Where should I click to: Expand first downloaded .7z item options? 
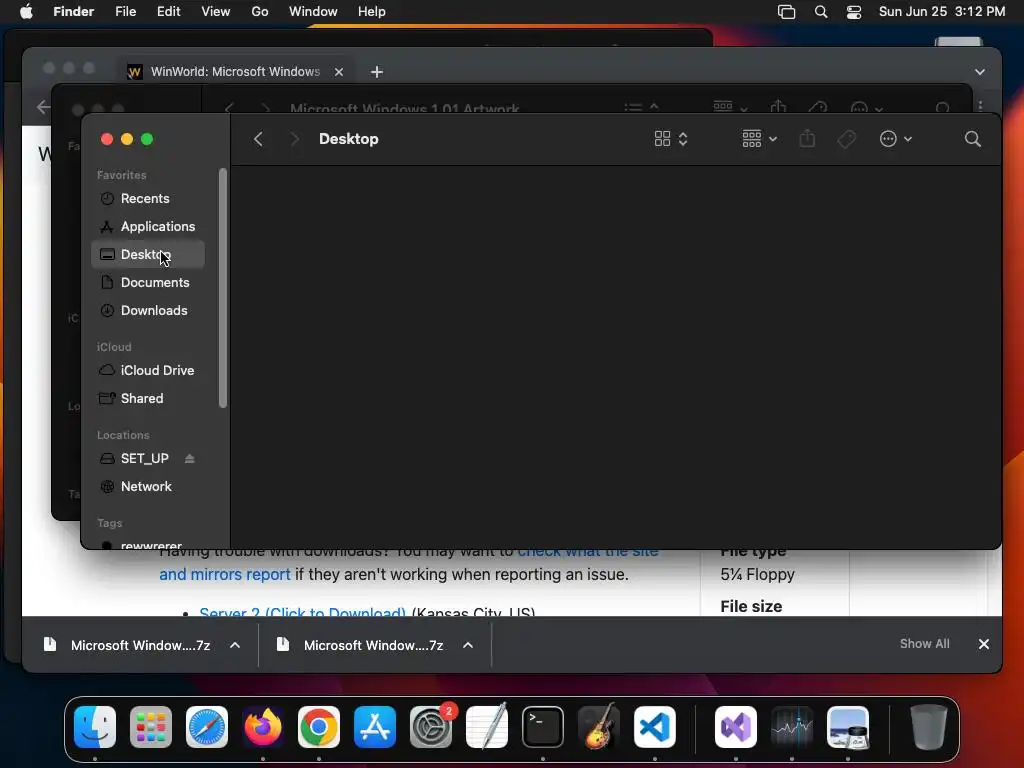click(x=235, y=645)
